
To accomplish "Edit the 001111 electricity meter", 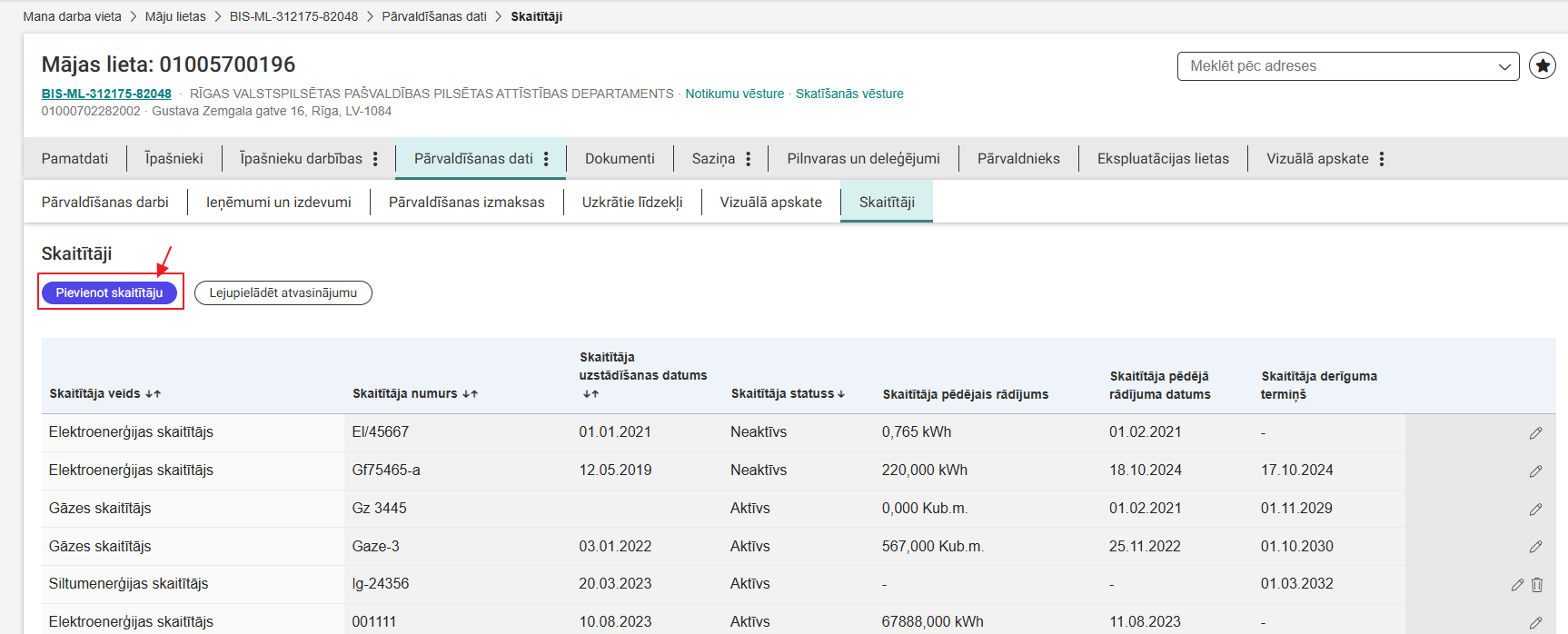I will (x=1535, y=623).
